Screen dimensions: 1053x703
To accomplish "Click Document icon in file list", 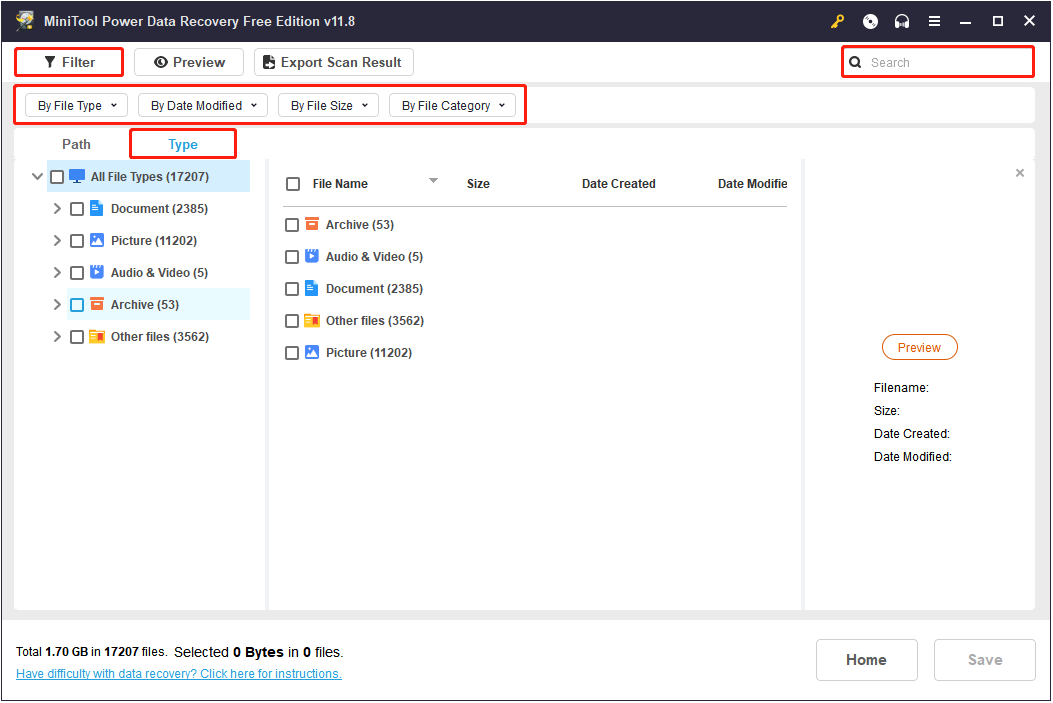I will [x=312, y=288].
